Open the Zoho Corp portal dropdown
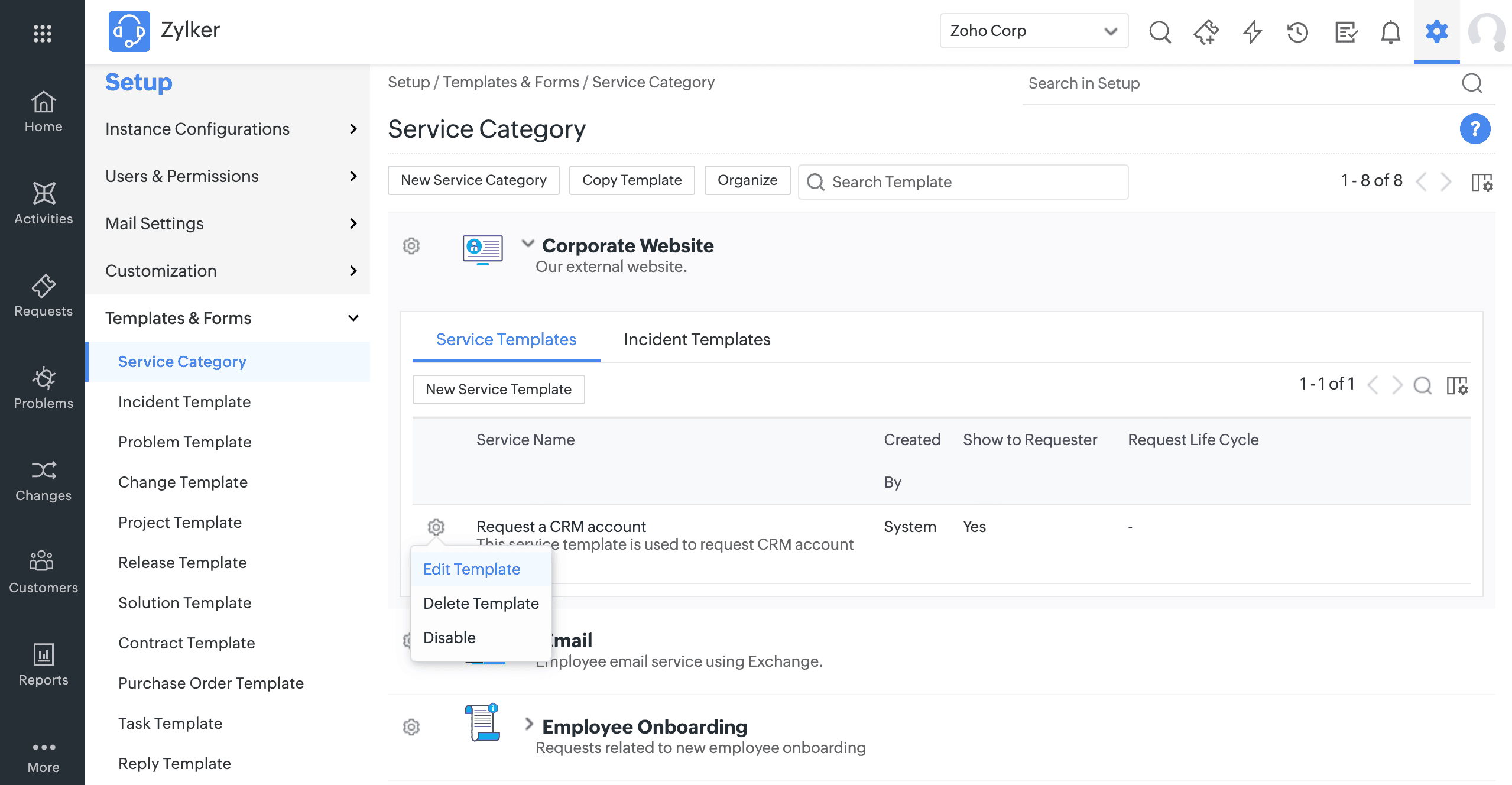The width and height of the screenshot is (1512, 785). pos(1033,31)
